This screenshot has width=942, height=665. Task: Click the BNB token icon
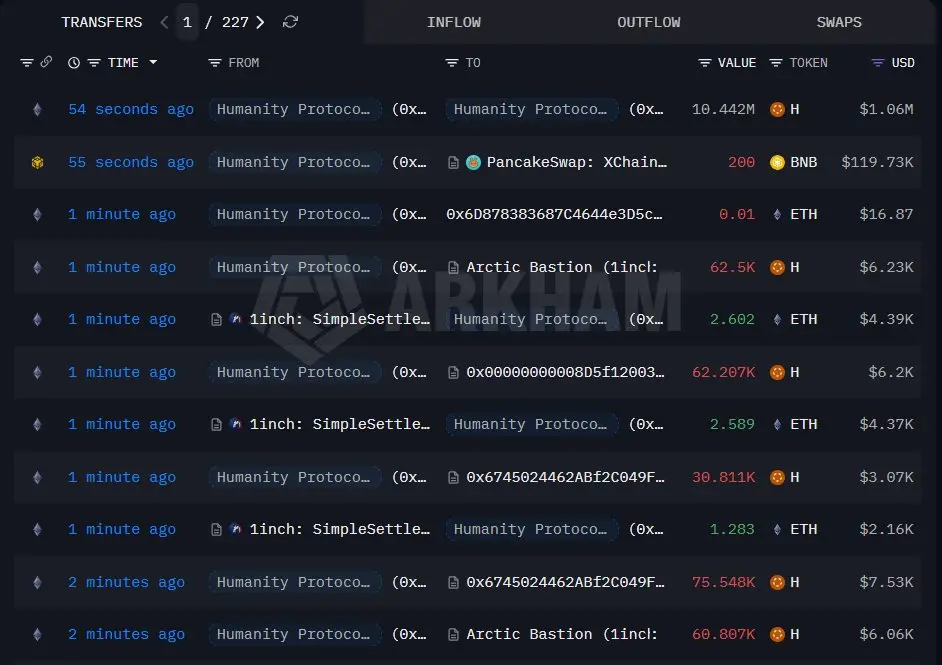pyautogui.click(x=777, y=162)
